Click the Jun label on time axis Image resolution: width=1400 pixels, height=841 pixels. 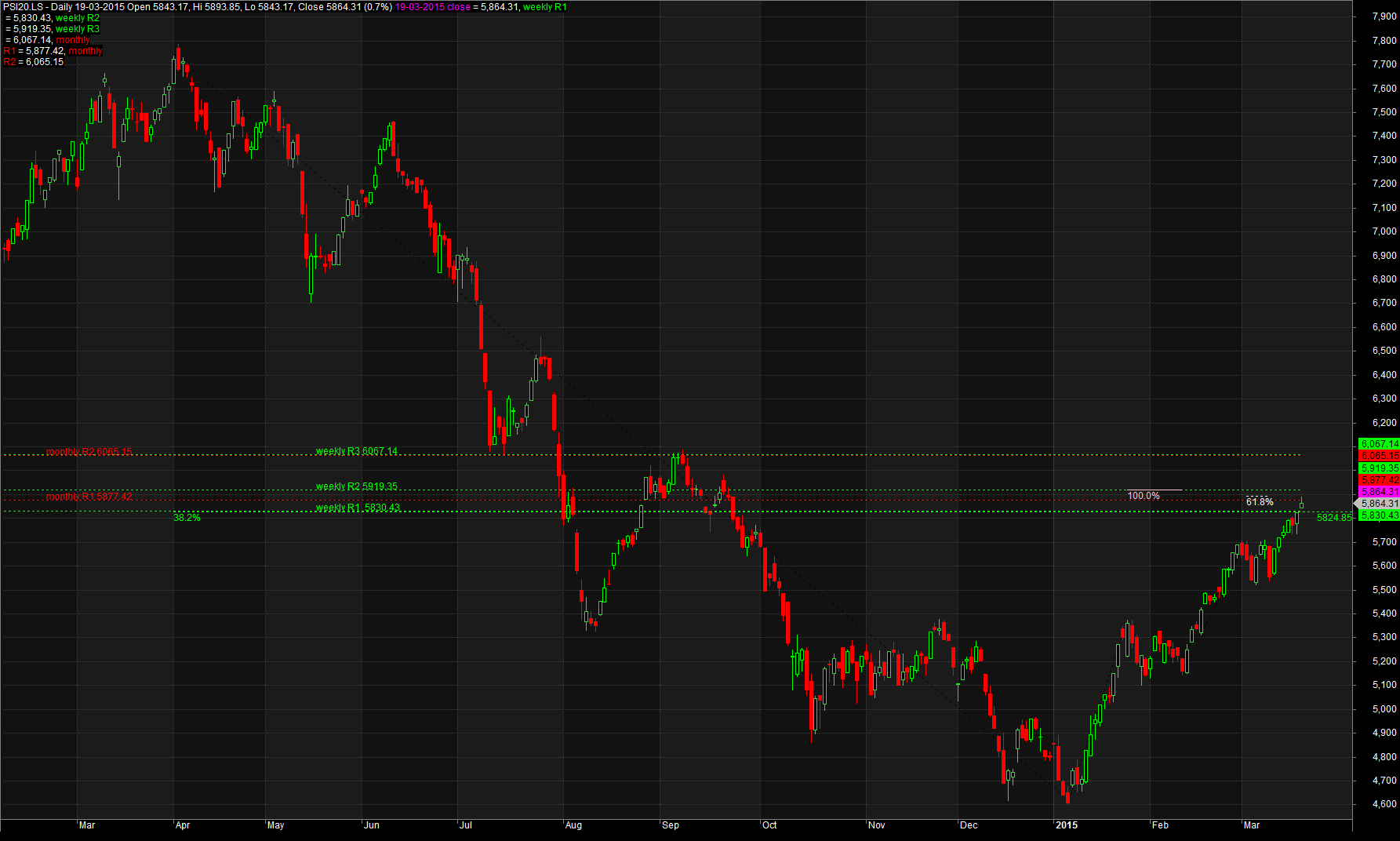(372, 825)
